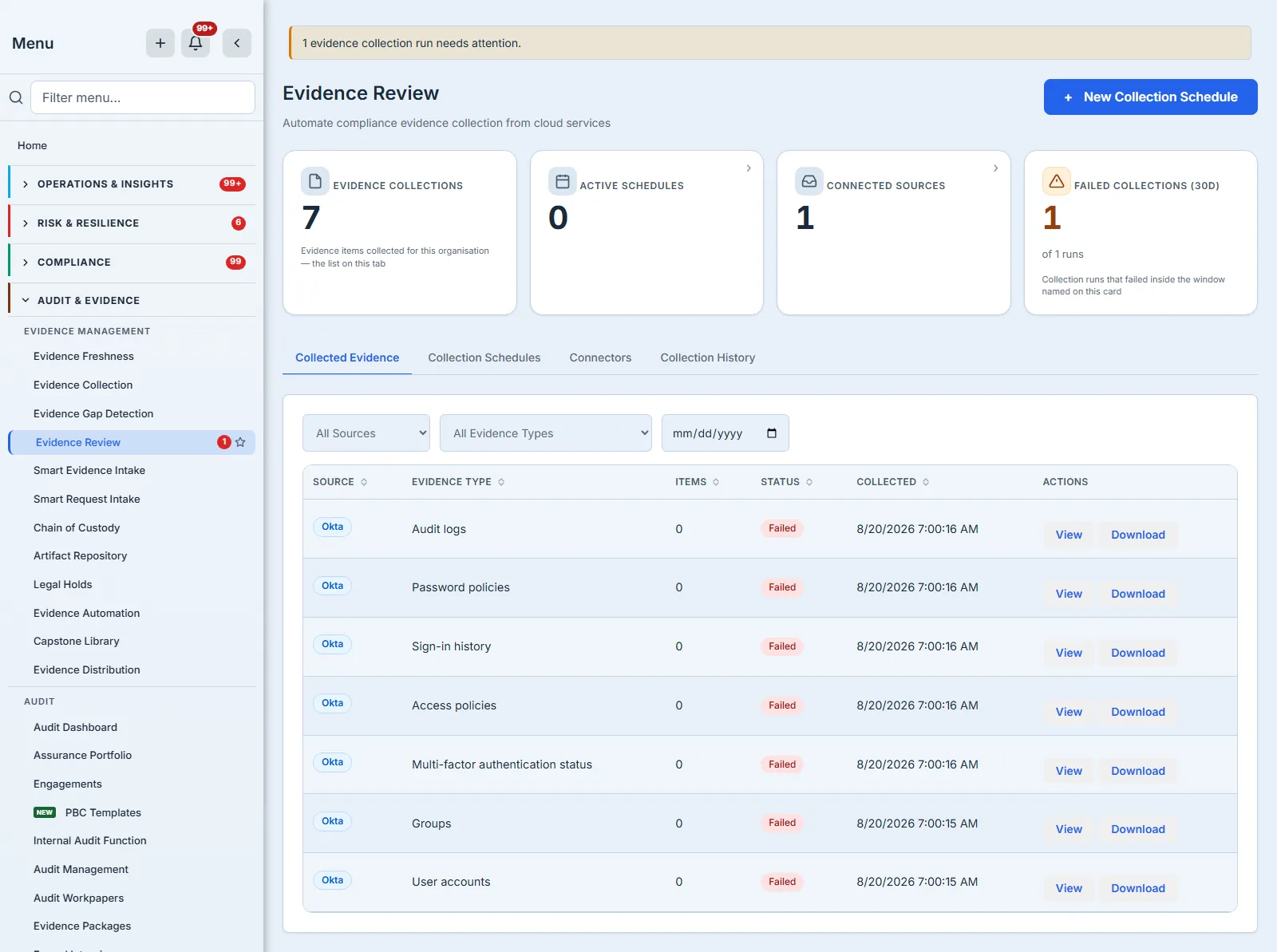Screen dimensions: 1277x952
Task: Expand Risk & Resilience section
Action: point(133,223)
